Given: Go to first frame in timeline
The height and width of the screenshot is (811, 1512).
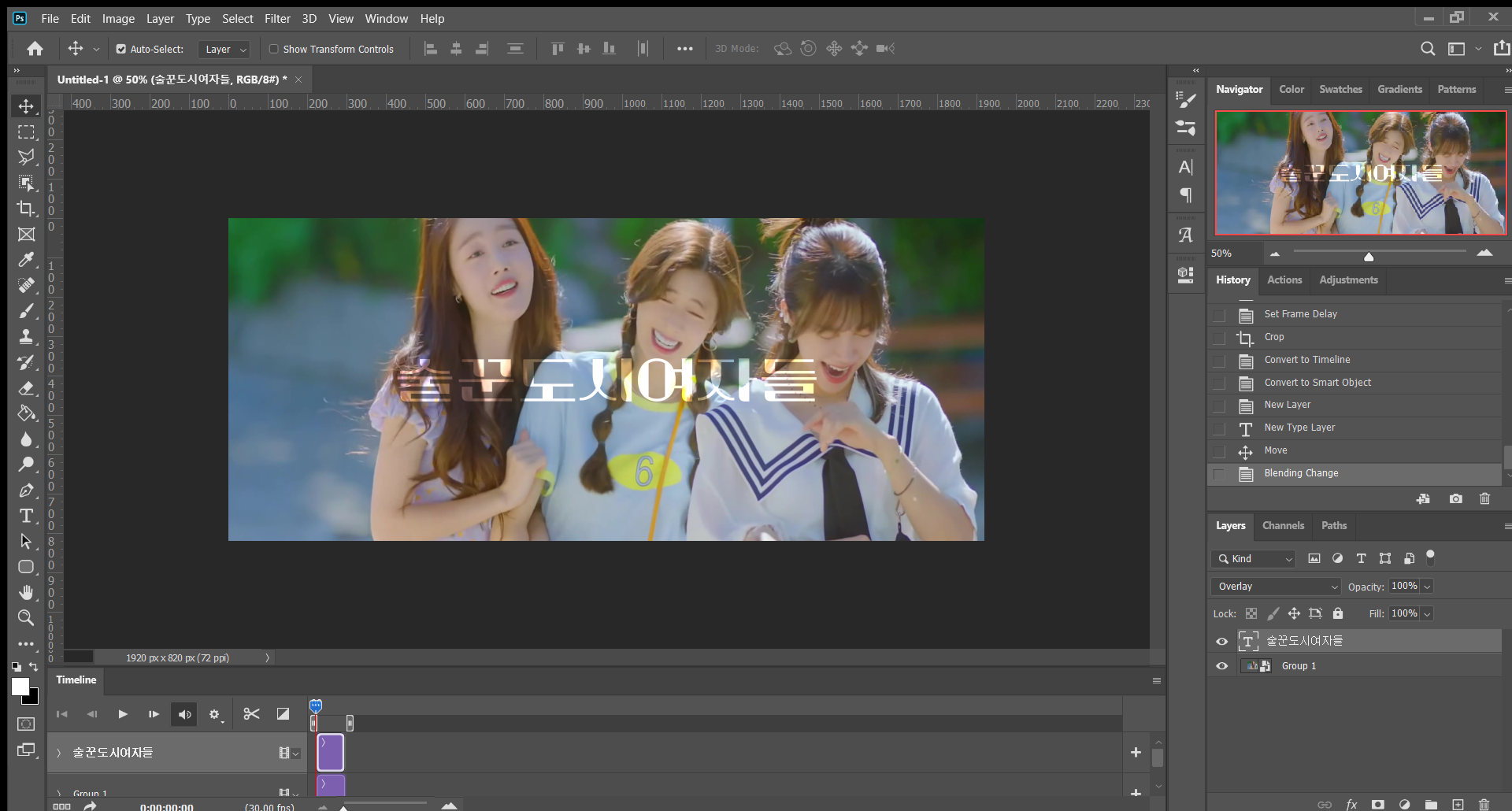Looking at the screenshot, I should [61, 714].
